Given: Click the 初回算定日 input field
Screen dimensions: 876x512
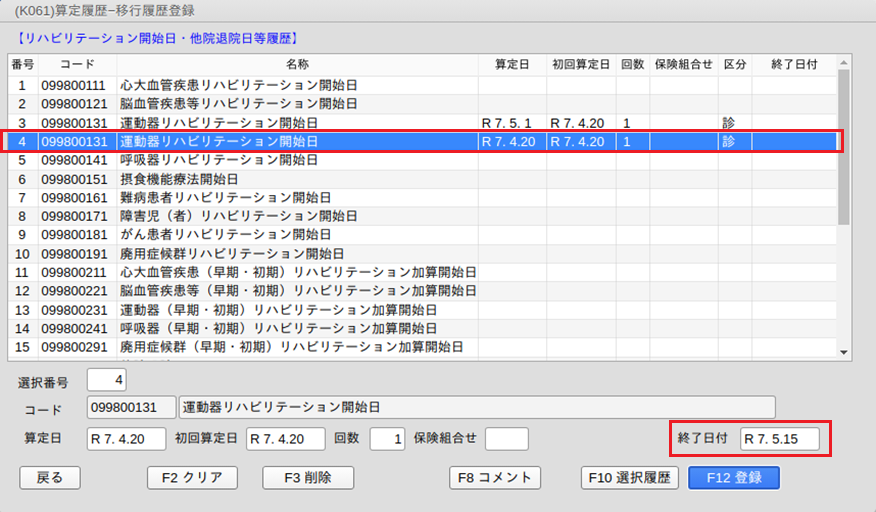Looking at the screenshot, I should click(x=286, y=438).
